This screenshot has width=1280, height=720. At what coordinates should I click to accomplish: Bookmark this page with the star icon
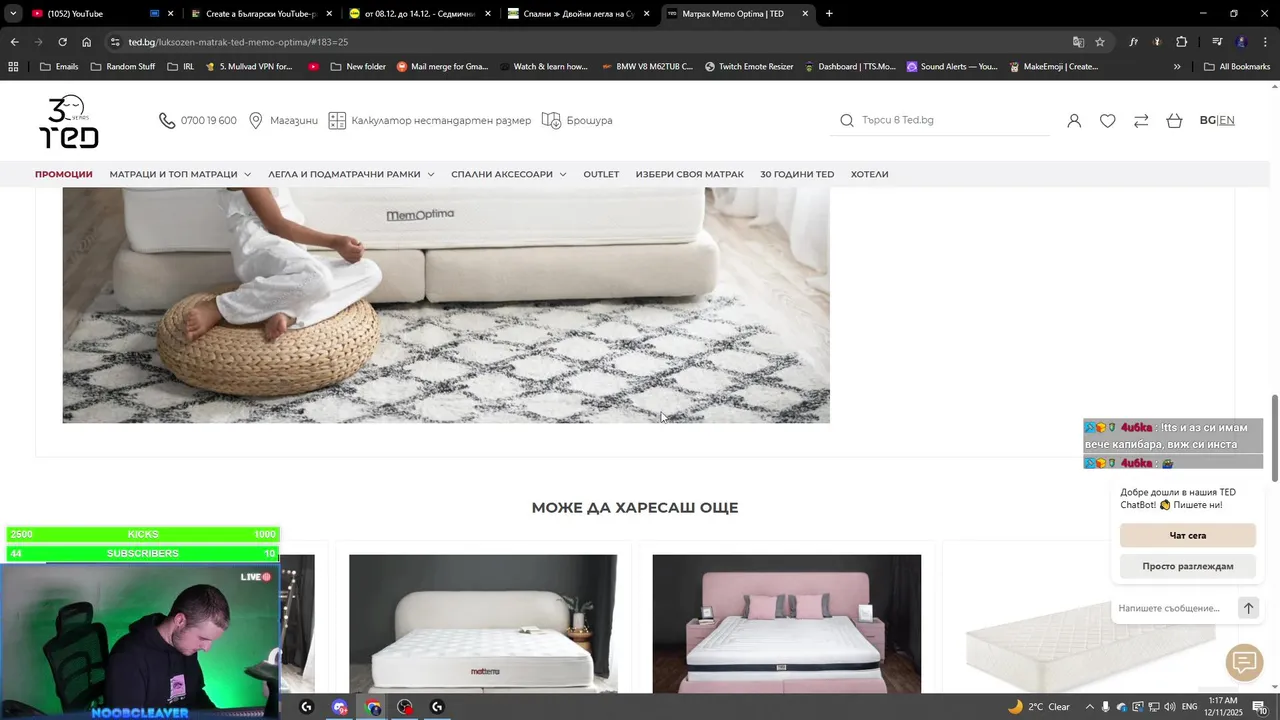click(1100, 42)
